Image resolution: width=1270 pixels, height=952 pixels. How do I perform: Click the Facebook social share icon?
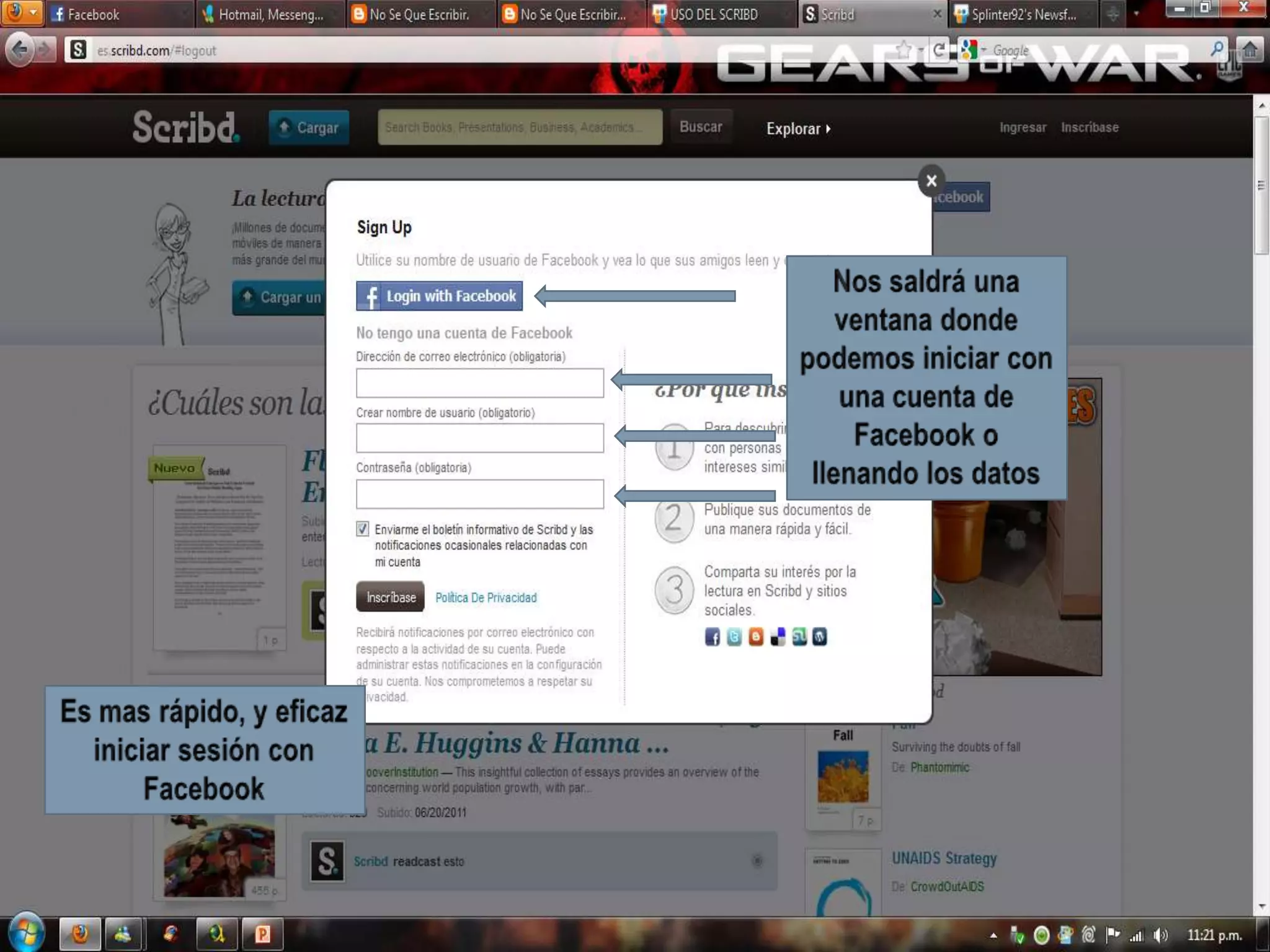(712, 637)
